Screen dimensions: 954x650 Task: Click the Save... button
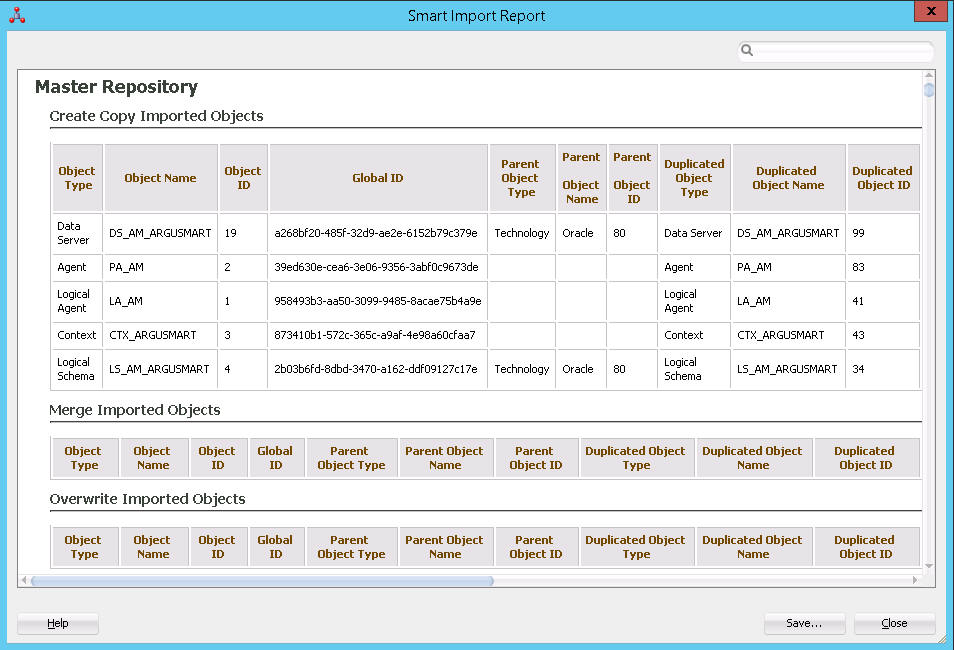point(804,623)
